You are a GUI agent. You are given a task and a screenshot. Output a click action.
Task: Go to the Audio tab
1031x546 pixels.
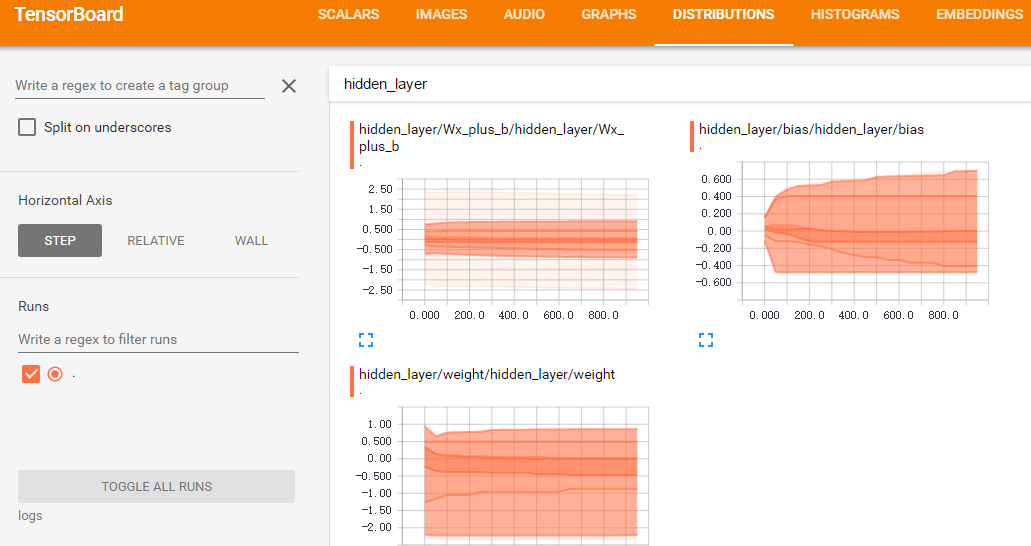pos(524,15)
